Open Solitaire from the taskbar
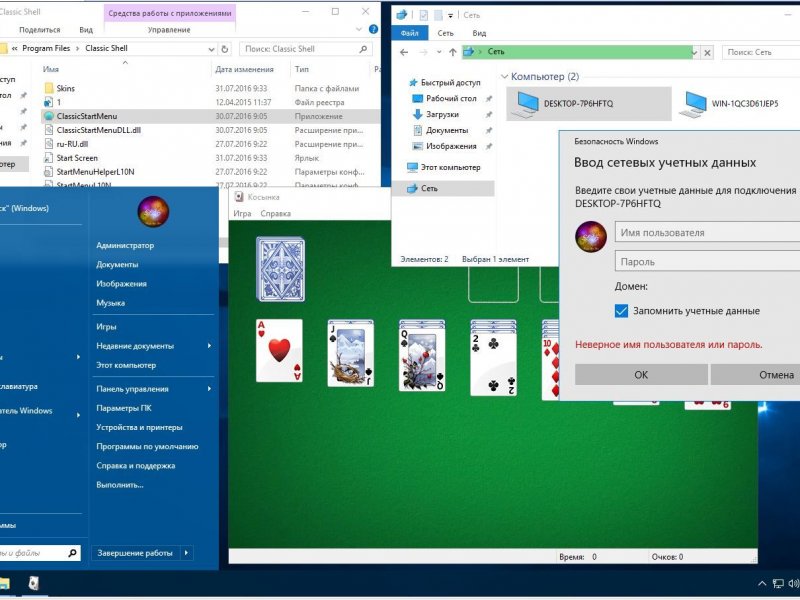The width and height of the screenshot is (800, 600). 34,583
